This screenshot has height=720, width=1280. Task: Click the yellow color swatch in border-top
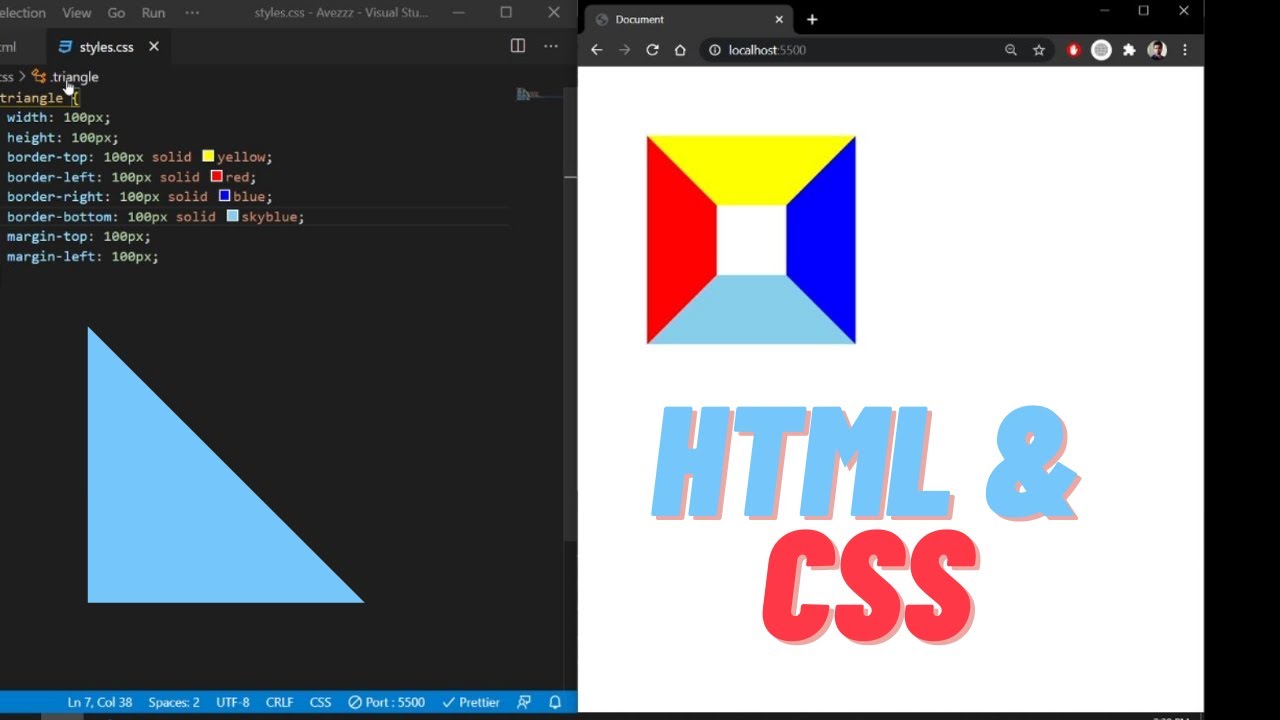[x=208, y=156]
